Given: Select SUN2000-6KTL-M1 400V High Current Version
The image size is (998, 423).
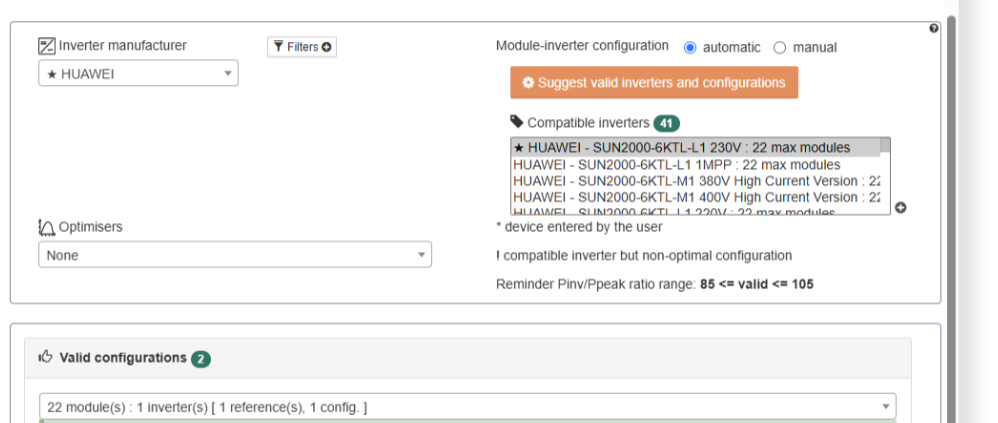Looking at the screenshot, I should pos(696,197).
